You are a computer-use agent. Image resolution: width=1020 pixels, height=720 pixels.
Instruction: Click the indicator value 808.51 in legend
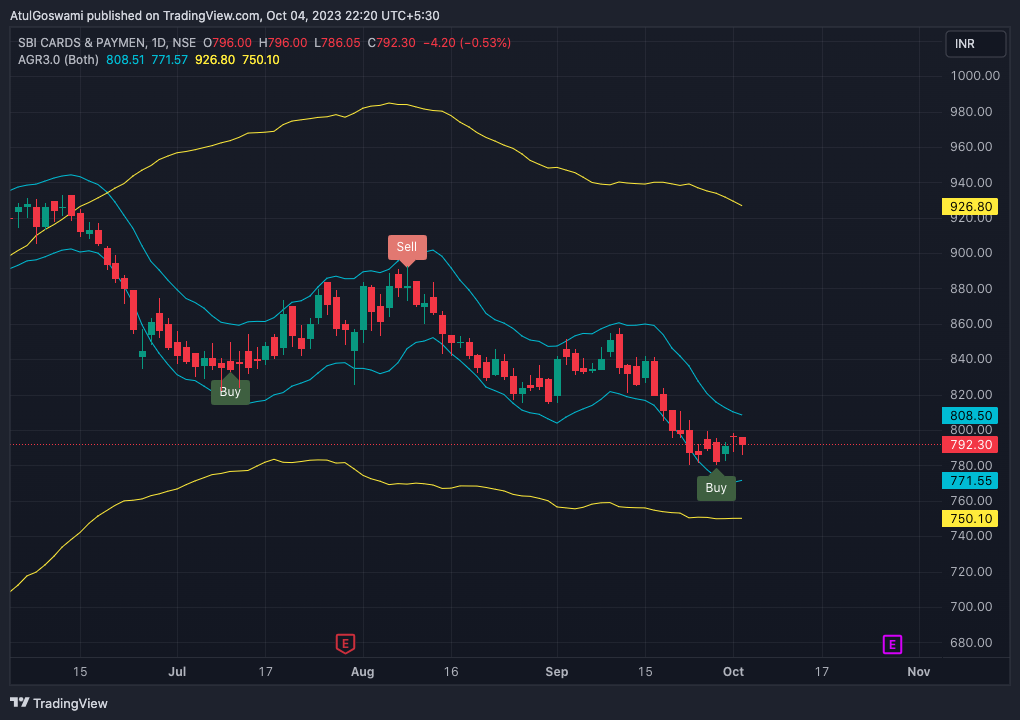[126, 60]
